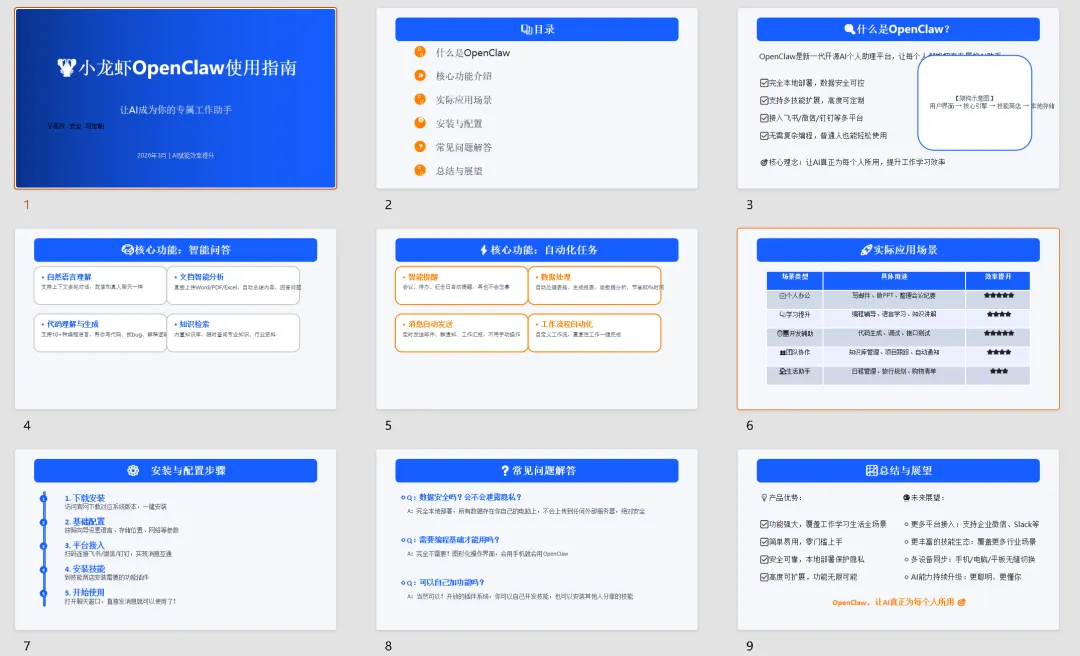Click the 场景类型 table header
Screen dimensions: 1080x656
tap(795, 277)
